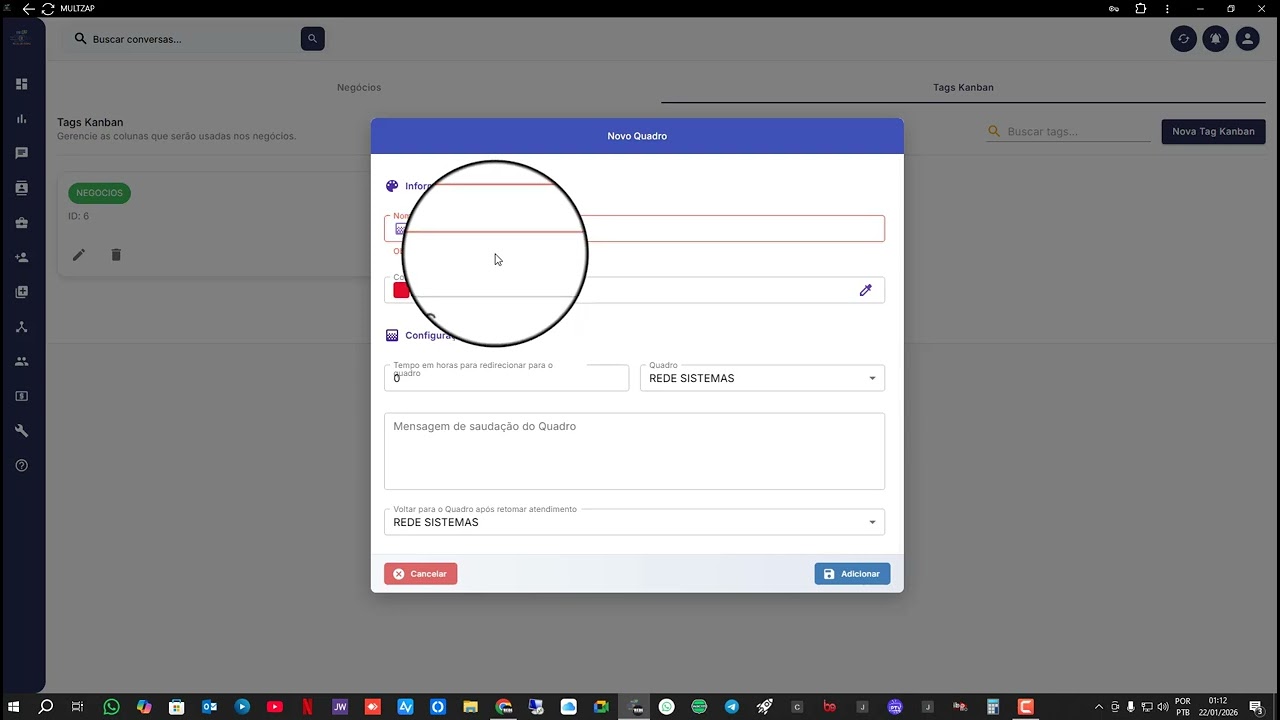Open the Windows Start button
Viewport: 1280px width, 720px height.
click(14, 707)
